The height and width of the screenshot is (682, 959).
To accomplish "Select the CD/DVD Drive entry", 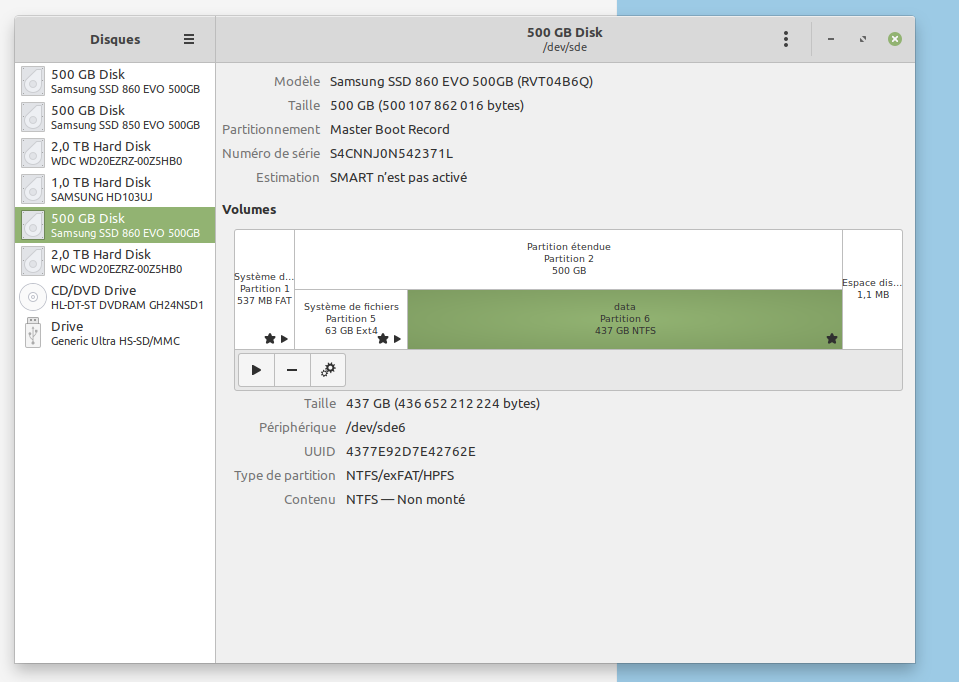I will [115, 297].
